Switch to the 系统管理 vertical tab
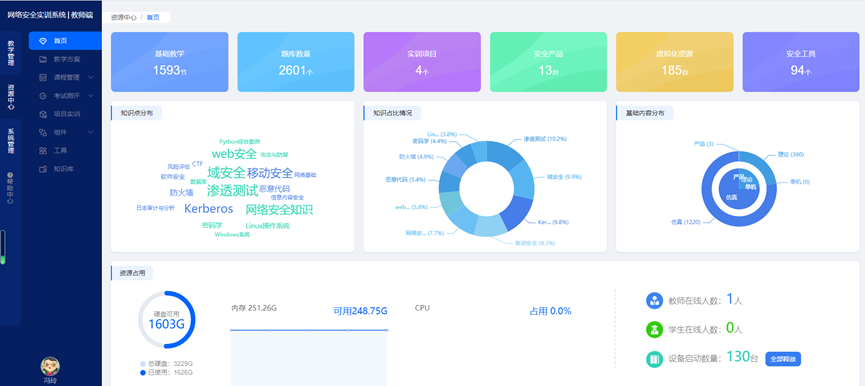This screenshot has height=386, width=865. point(10,141)
